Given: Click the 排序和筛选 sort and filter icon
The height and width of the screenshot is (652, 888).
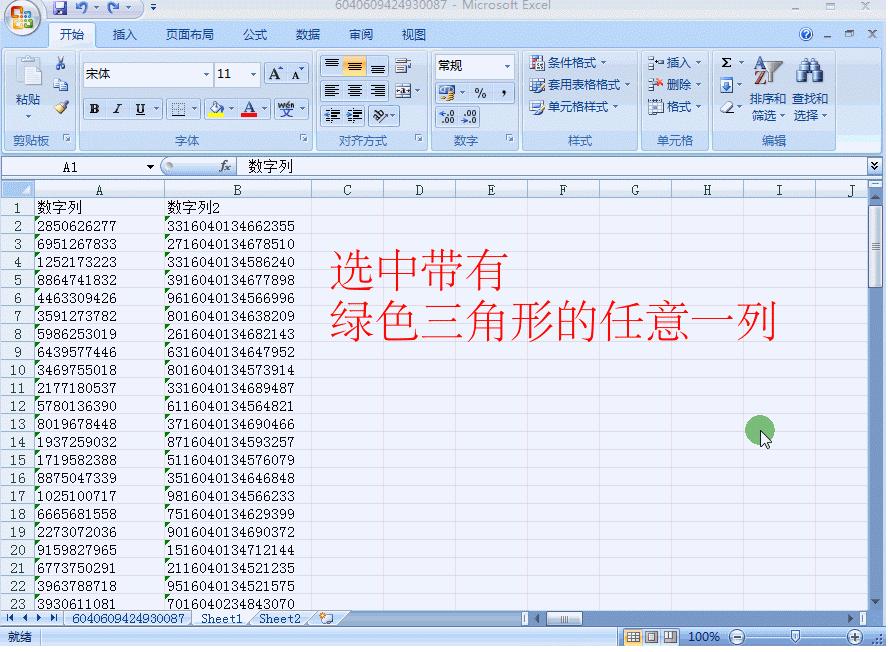Looking at the screenshot, I should pos(766,85).
